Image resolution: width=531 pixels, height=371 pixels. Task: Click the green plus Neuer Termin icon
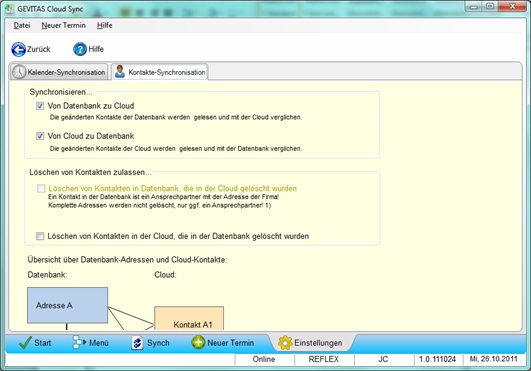pyautogui.click(x=198, y=343)
